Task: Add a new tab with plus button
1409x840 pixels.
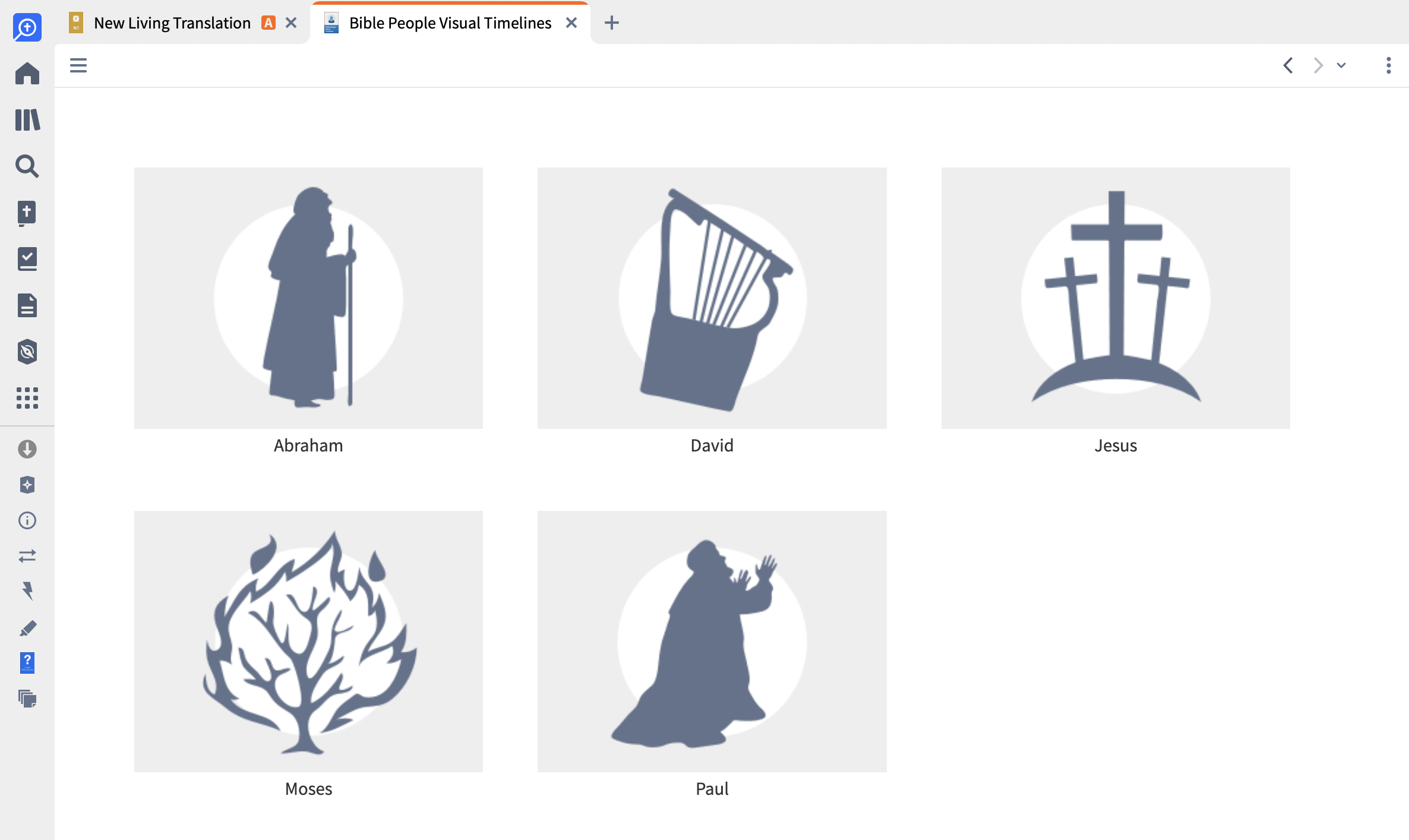Action: (611, 23)
